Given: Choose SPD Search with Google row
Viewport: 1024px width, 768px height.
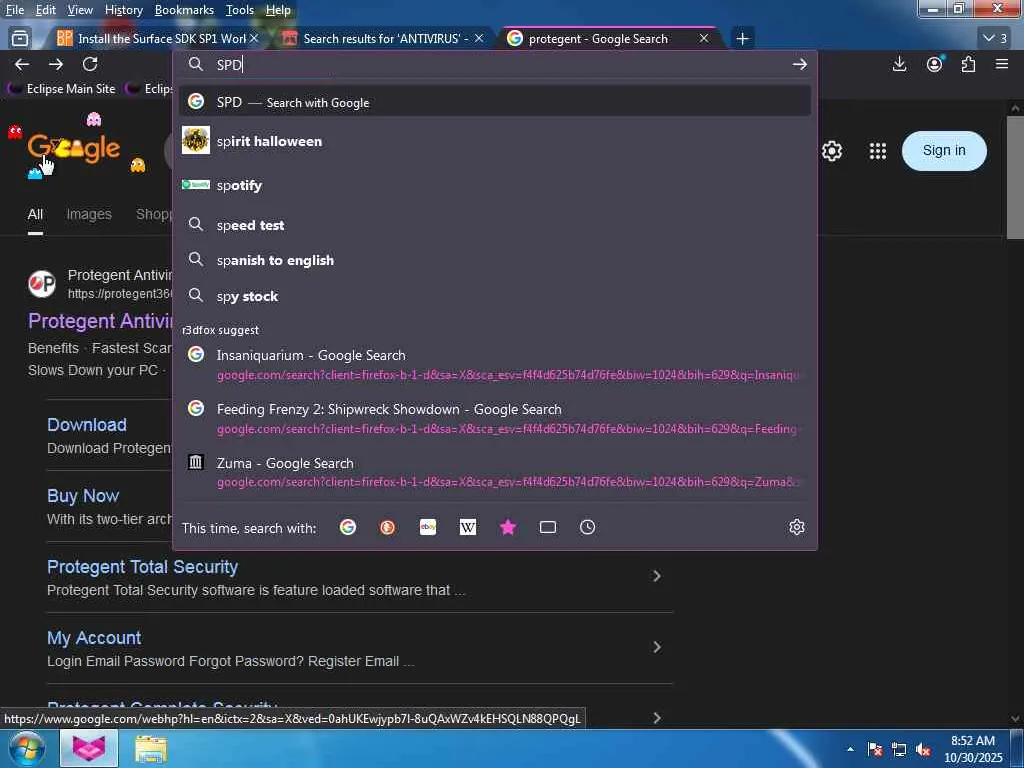Looking at the screenshot, I should click(494, 102).
